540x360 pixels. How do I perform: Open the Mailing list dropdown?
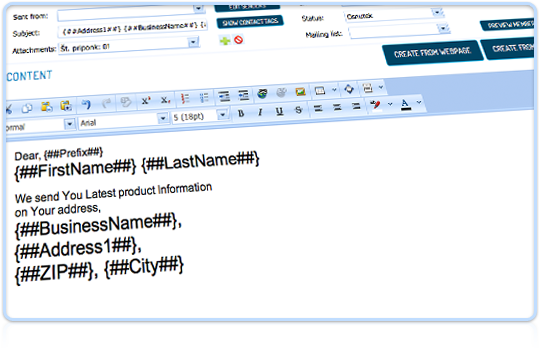coord(444,28)
